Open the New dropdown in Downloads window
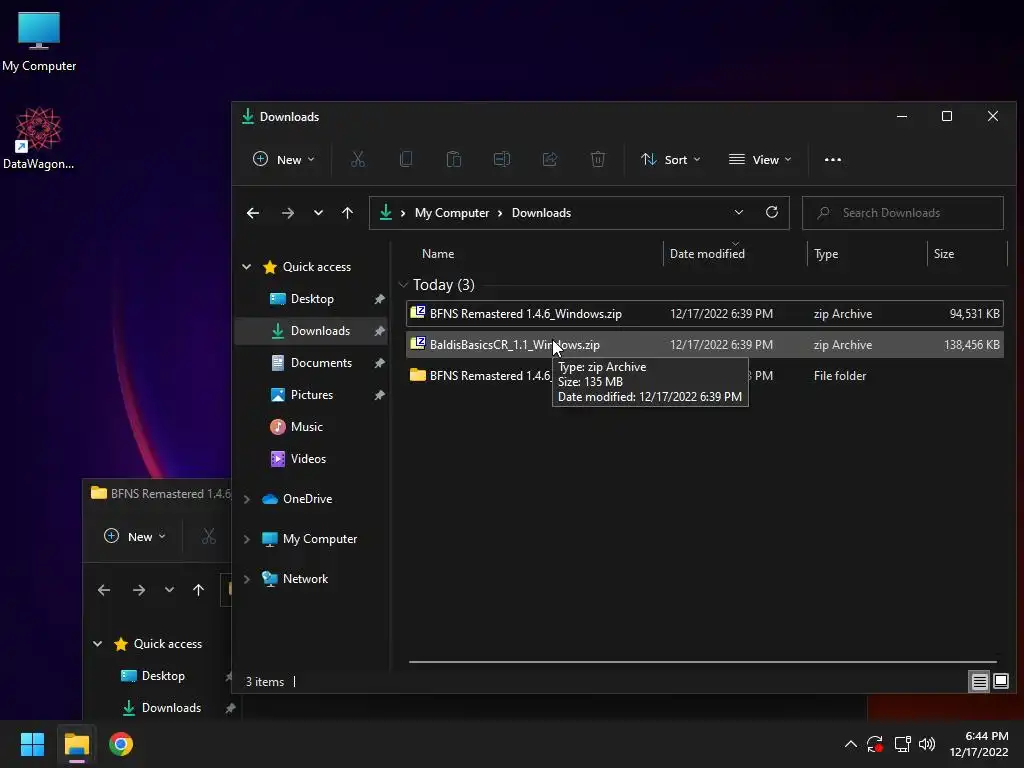This screenshot has height=768, width=1024. coord(283,159)
